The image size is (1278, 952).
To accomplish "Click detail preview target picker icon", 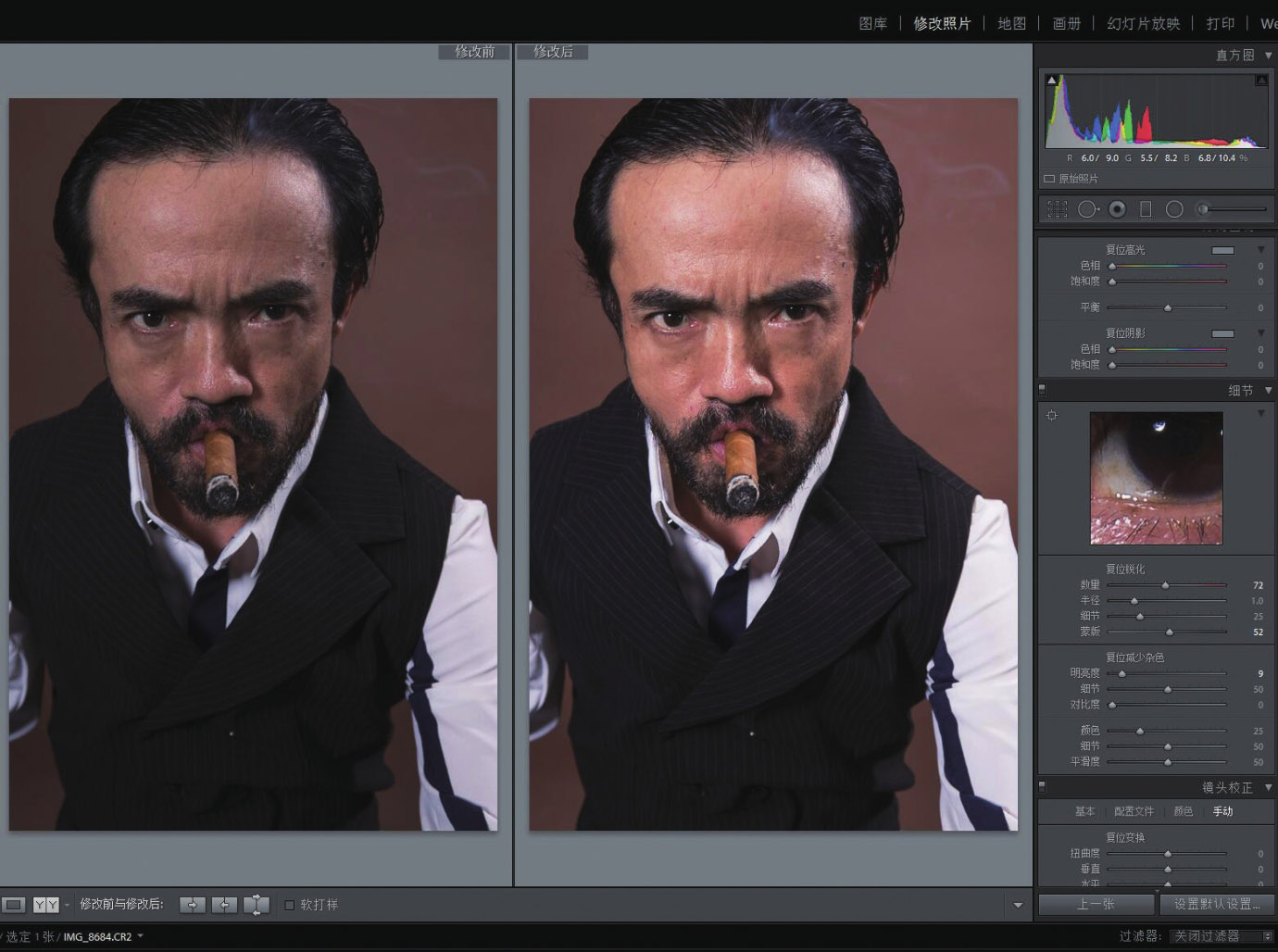I will point(1052,416).
